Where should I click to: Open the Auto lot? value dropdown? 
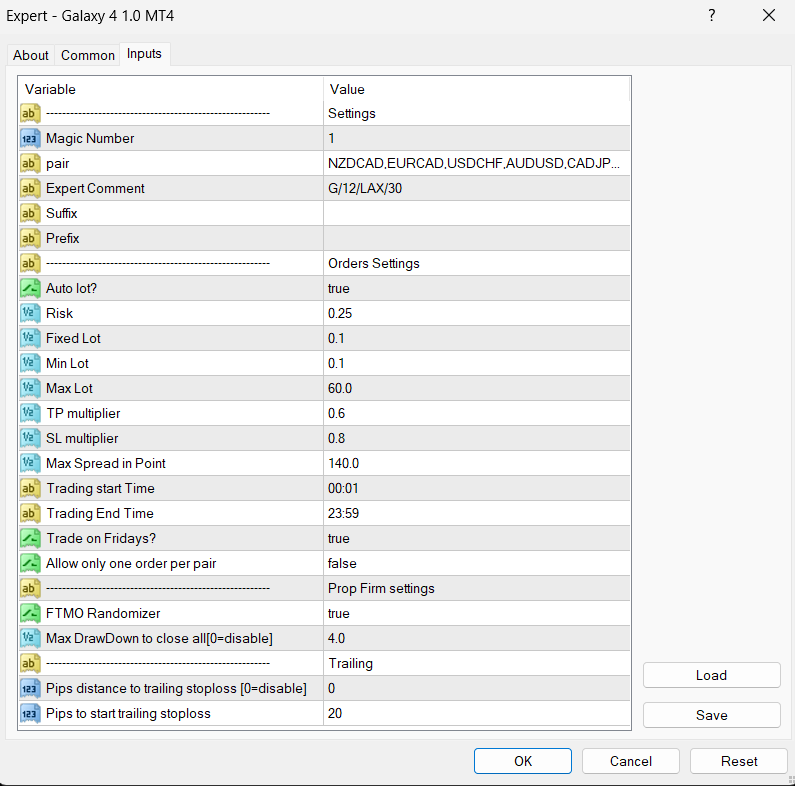476,288
